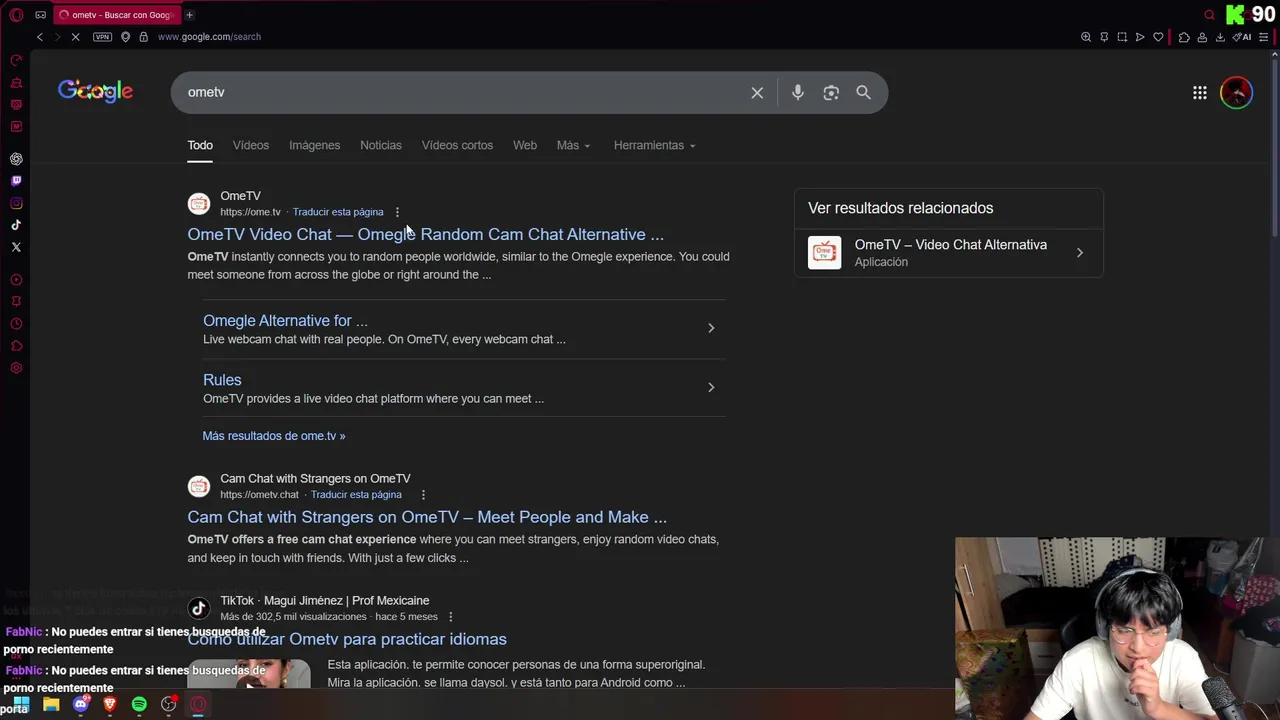Screen dimensions: 1280x720
Task: Open sidebar settings gear icon
Action: [16, 368]
